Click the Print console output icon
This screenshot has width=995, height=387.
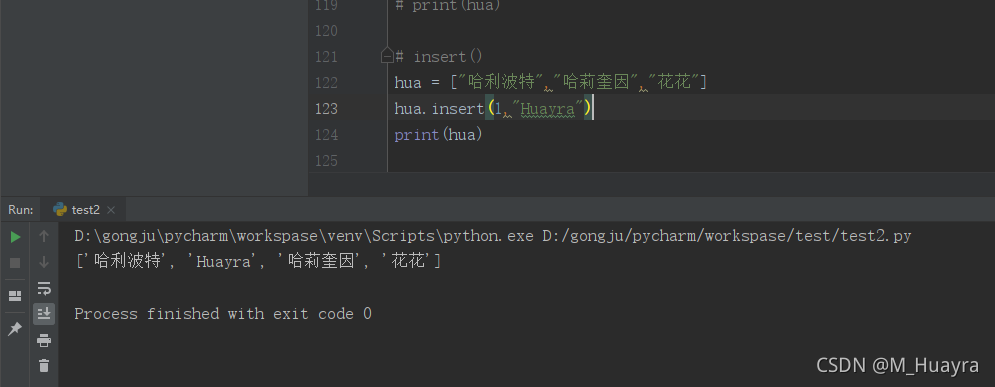pyautogui.click(x=44, y=341)
